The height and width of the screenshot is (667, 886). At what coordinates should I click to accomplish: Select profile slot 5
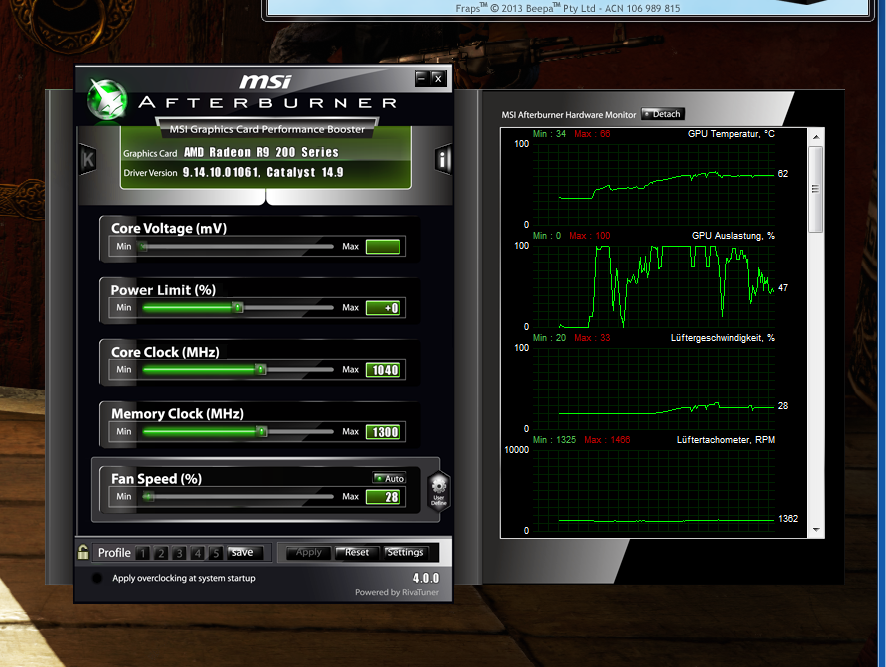click(x=215, y=553)
